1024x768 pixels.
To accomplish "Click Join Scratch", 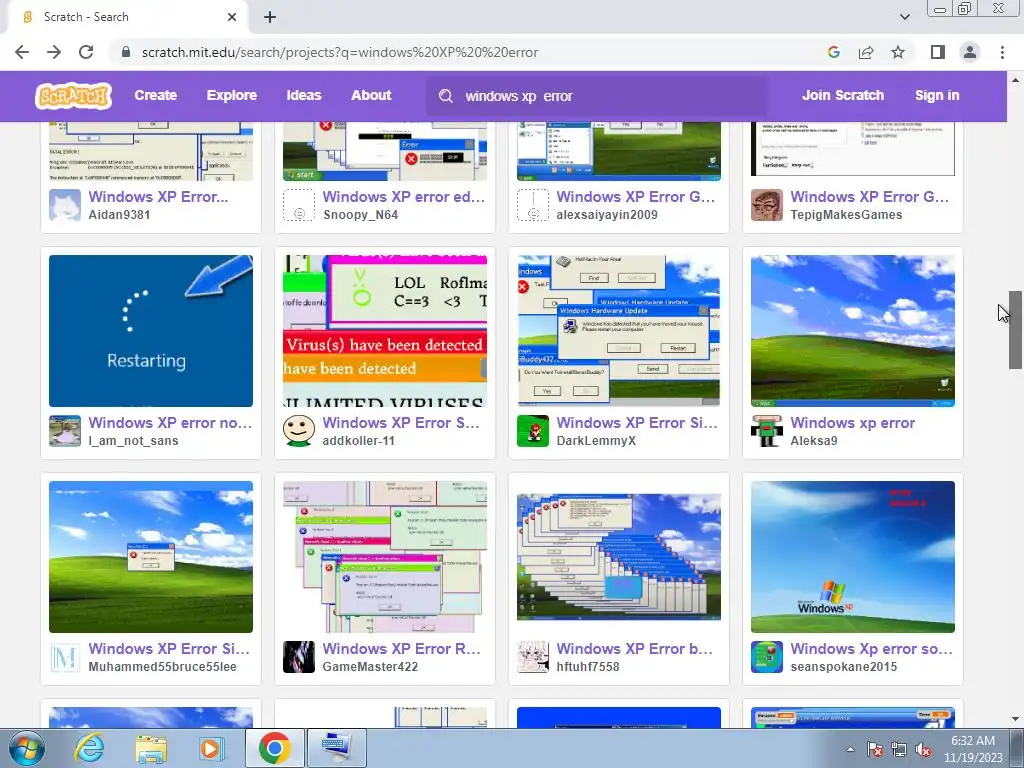I will coord(842,95).
